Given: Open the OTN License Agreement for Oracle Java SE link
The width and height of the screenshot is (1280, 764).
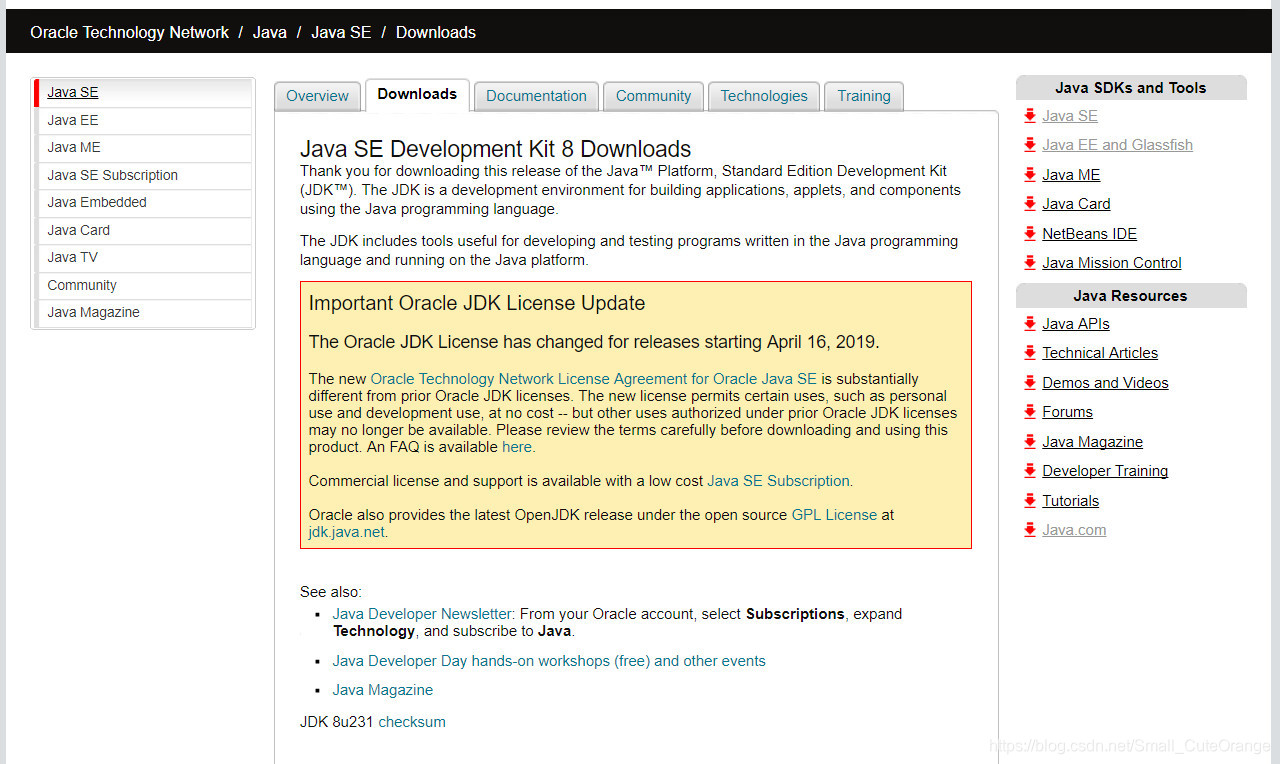Looking at the screenshot, I should click(594, 379).
